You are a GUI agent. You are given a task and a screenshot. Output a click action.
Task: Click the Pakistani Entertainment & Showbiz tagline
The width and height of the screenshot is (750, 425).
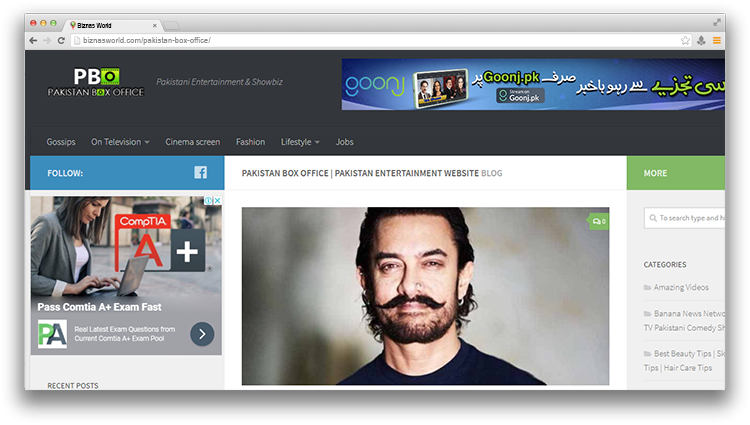coord(219,82)
